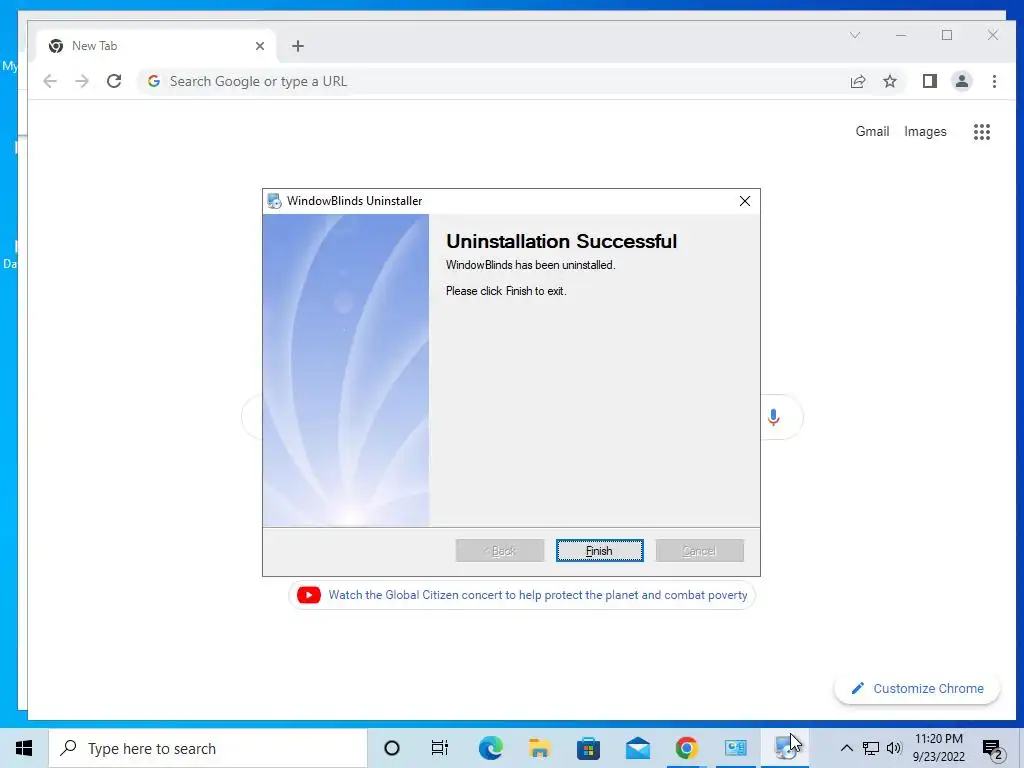This screenshot has height=768, width=1024.
Task: Start voice search with microphone
Action: (773, 417)
